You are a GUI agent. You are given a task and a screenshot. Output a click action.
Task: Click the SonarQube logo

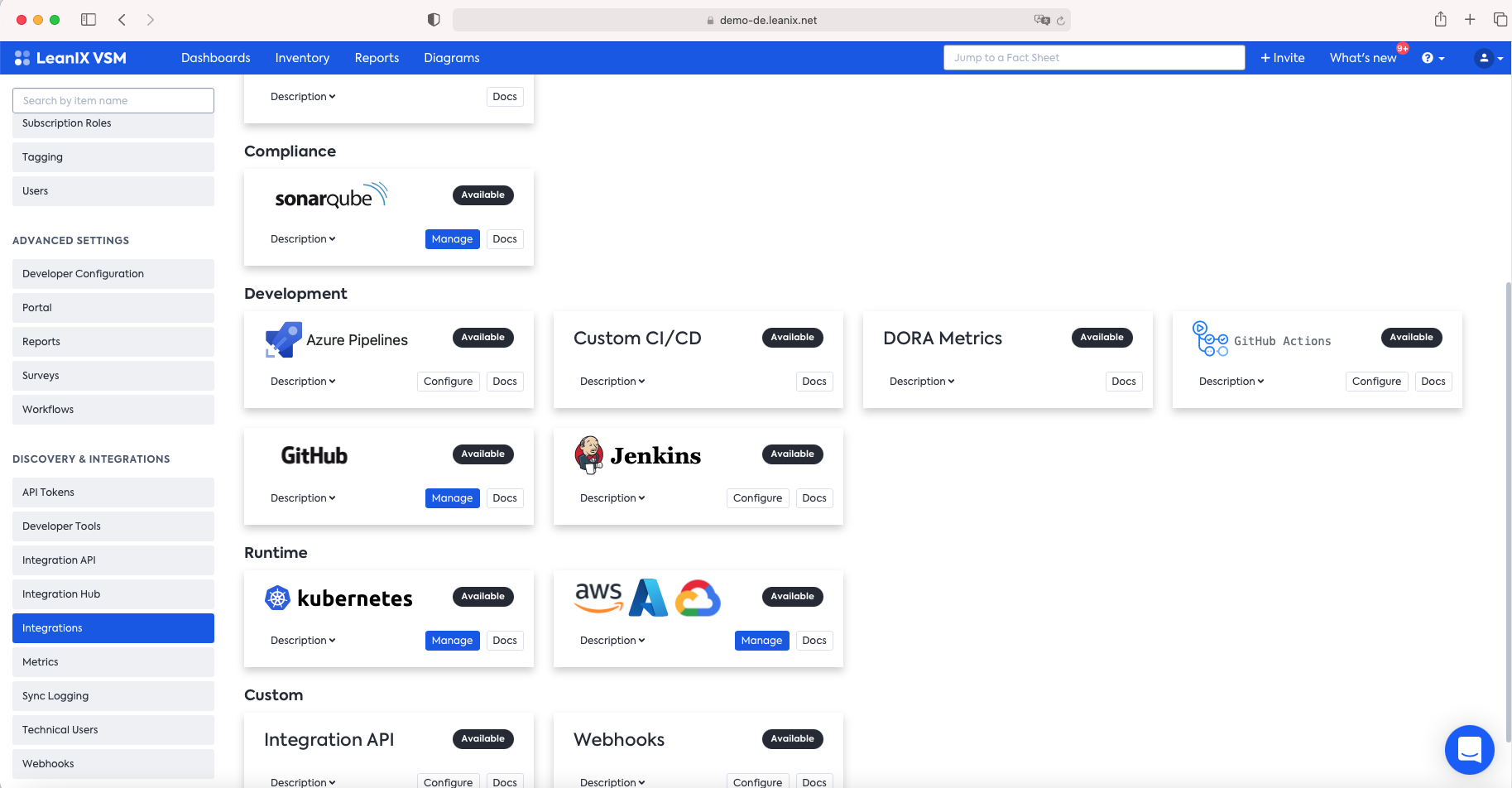point(331,196)
